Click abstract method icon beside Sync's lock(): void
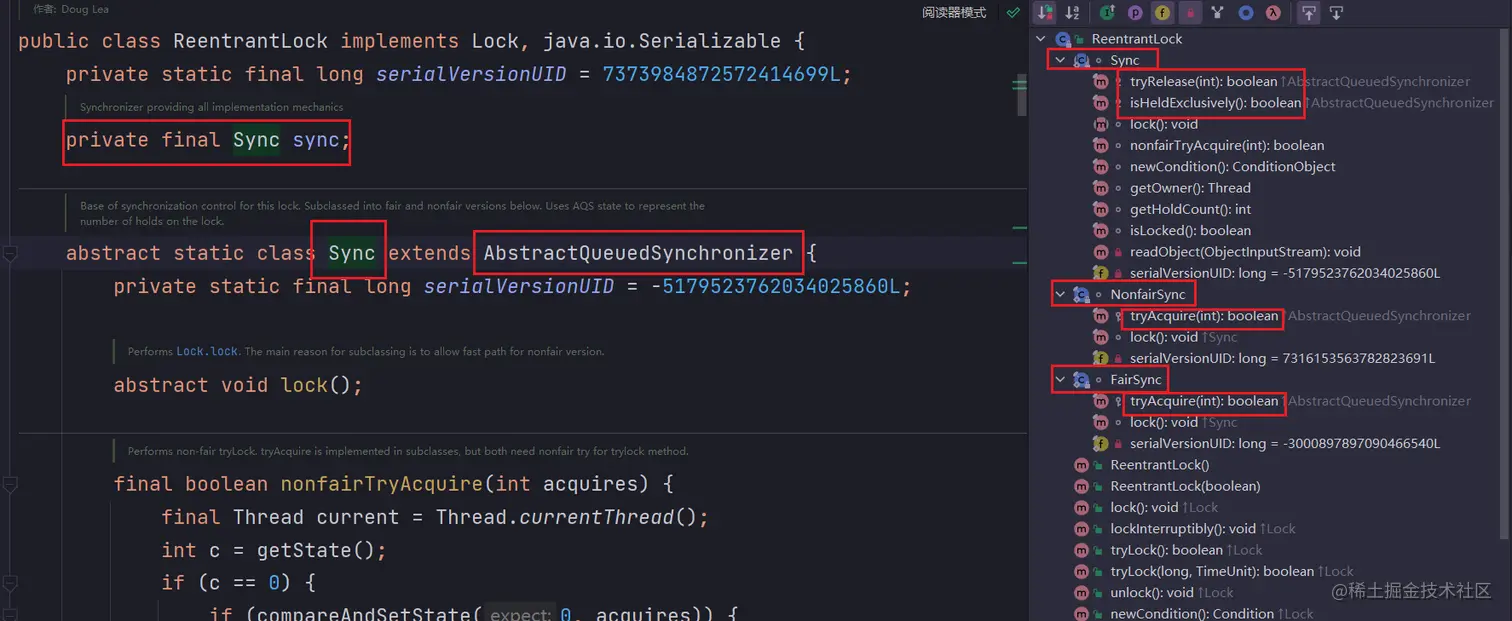1512x621 pixels. 1100,124
